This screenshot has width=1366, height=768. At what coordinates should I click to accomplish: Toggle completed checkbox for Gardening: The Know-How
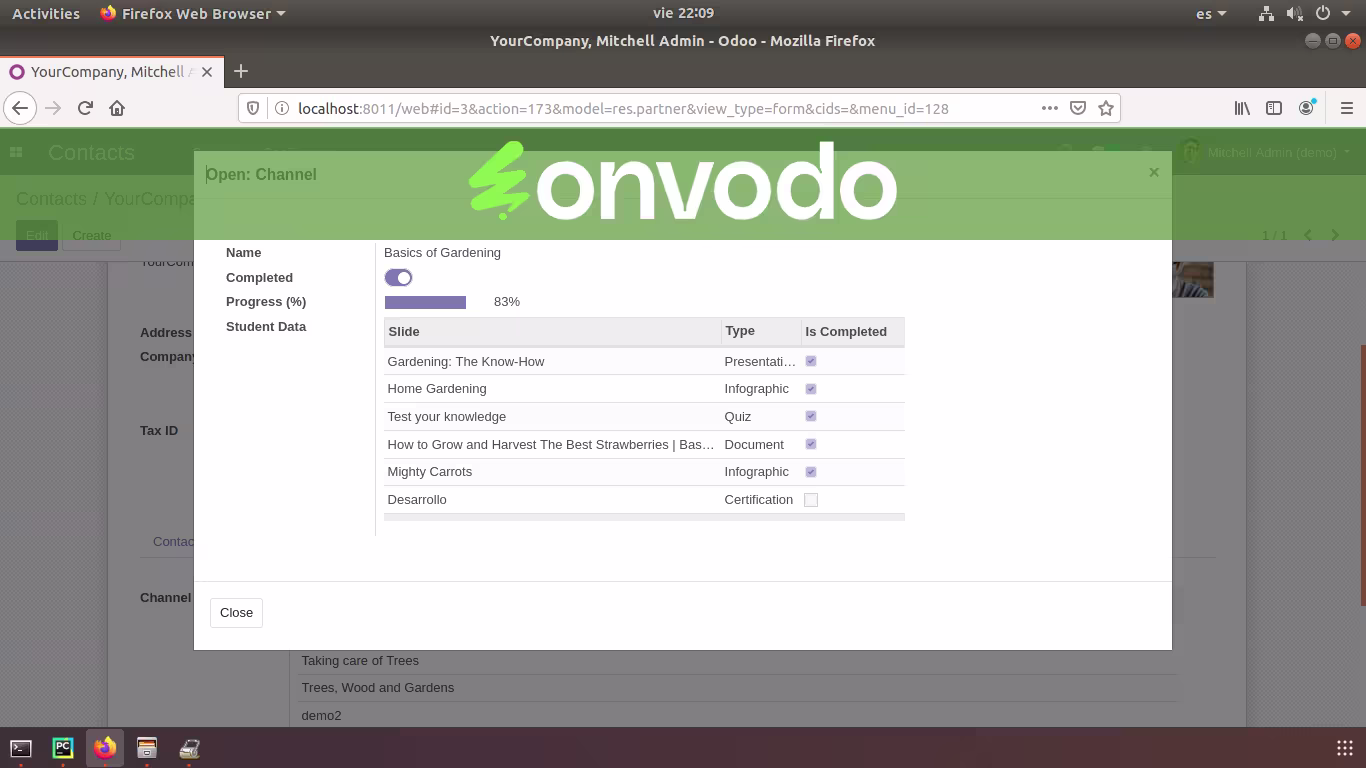click(811, 361)
